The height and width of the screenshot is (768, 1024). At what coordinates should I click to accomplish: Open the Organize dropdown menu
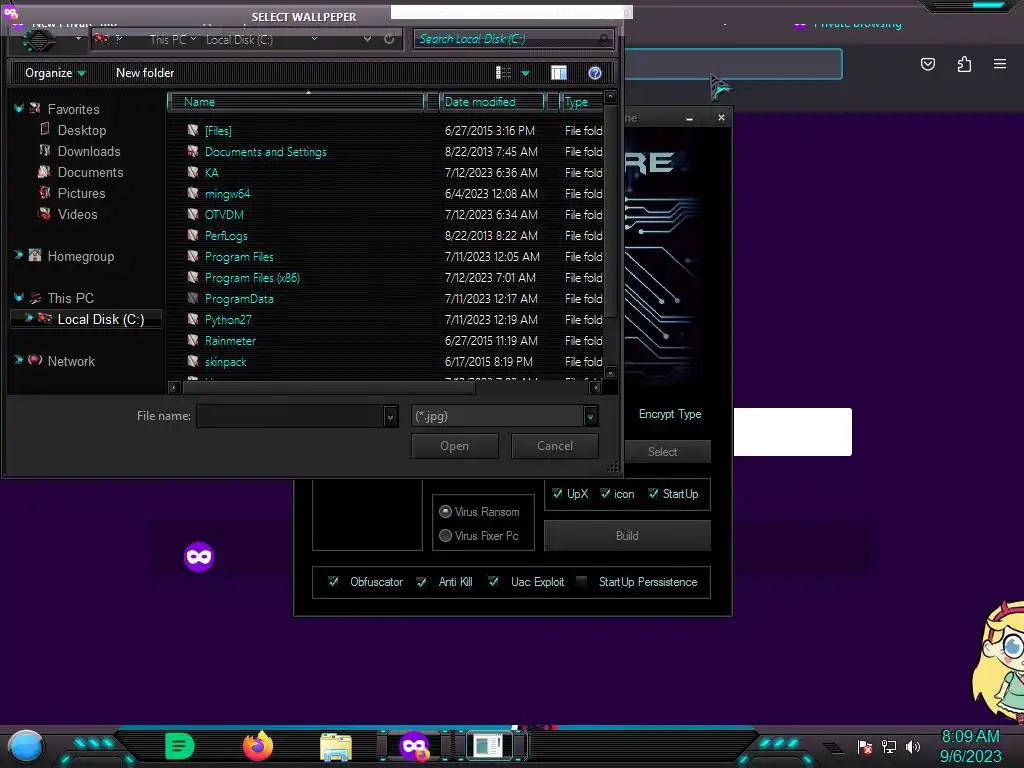[55, 72]
